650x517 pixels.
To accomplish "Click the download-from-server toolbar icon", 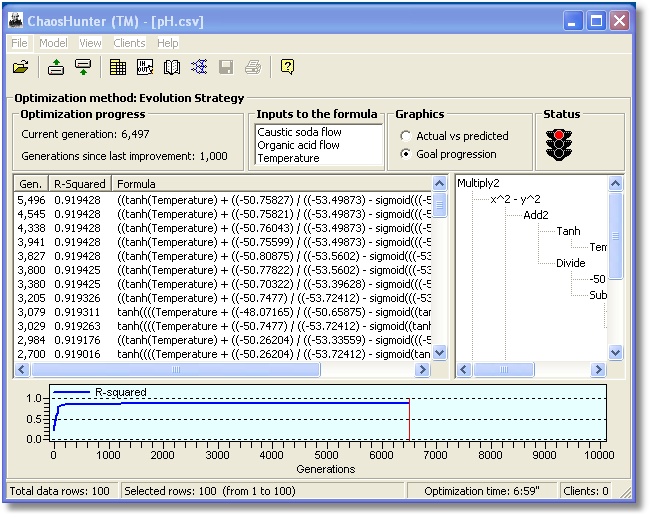I will tap(83, 67).
